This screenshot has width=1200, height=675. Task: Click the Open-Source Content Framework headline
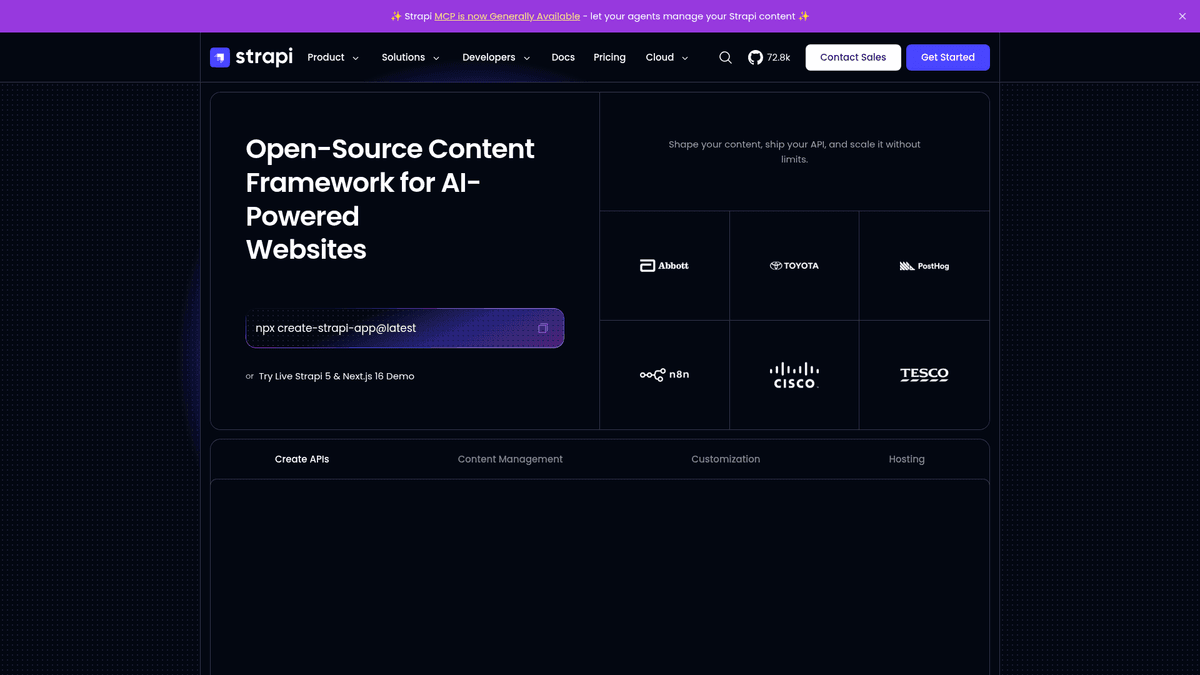click(390, 199)
